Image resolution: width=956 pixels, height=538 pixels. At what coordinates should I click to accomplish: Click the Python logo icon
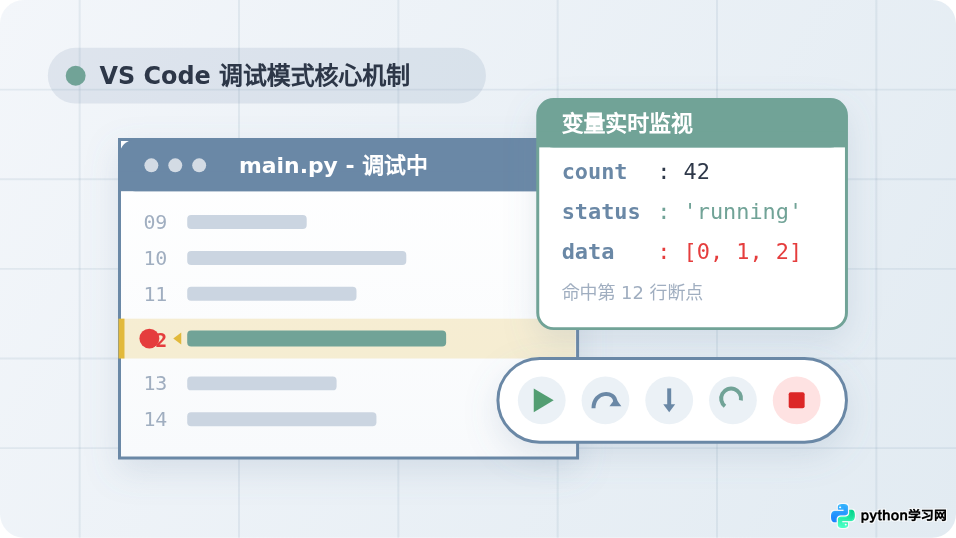[x=843, y=515]
